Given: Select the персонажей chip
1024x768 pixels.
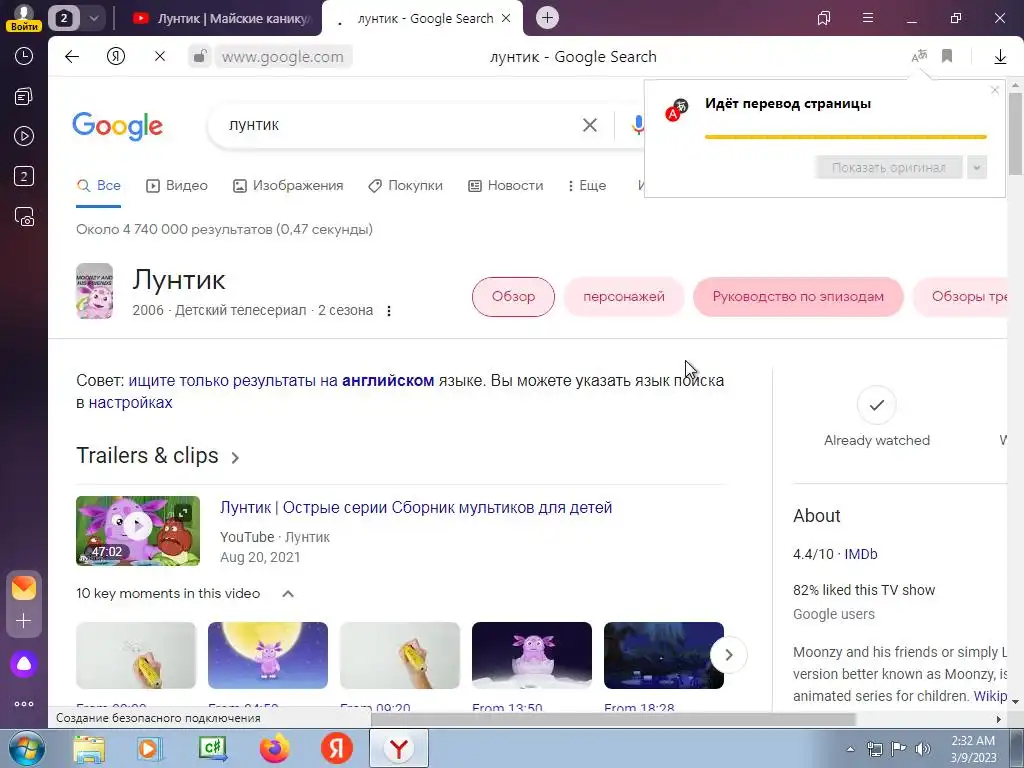Looking at the screenshot, I should 624,296.
